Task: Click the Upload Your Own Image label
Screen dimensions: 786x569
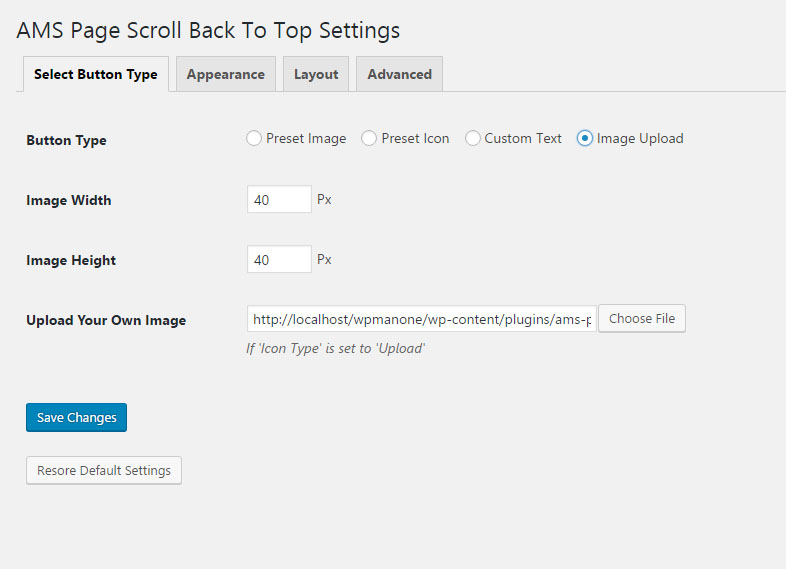Action: (x=106, y=320)
